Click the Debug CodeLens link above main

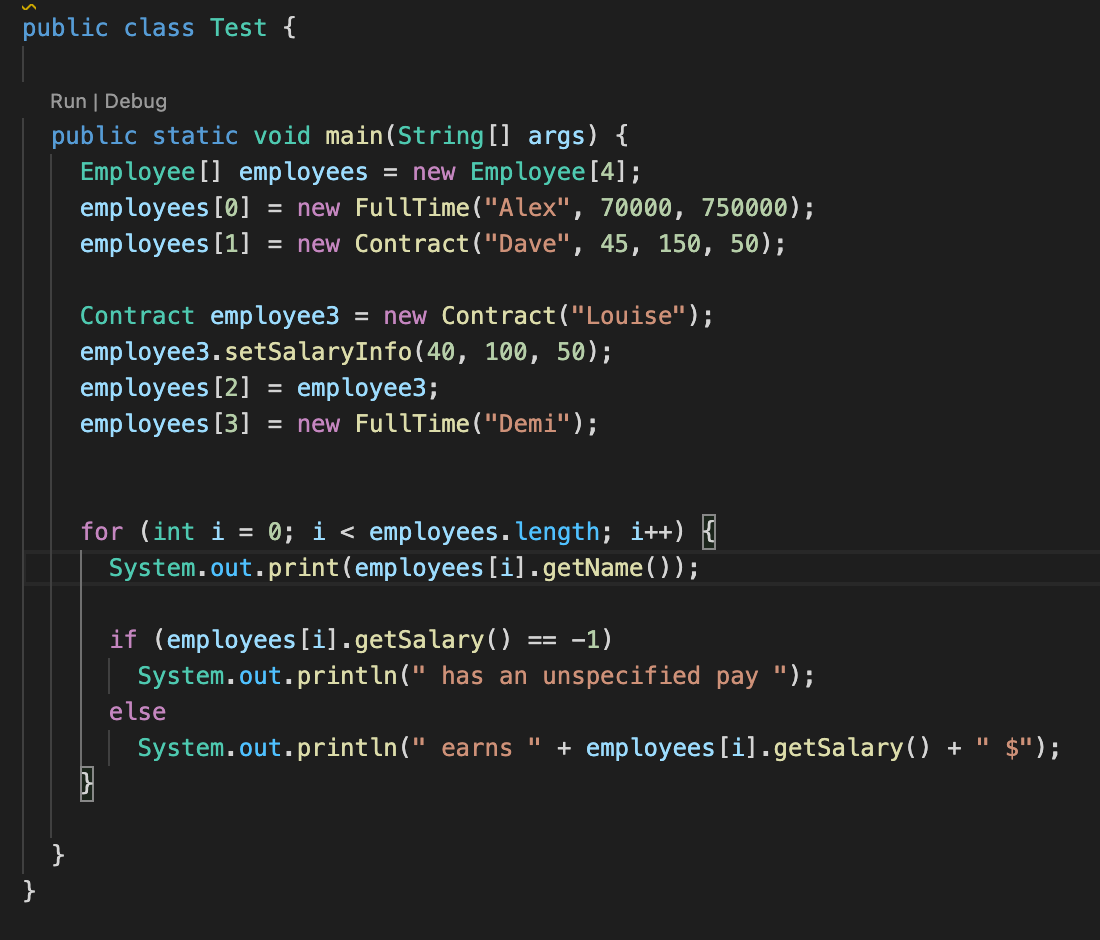pos(136,101)
